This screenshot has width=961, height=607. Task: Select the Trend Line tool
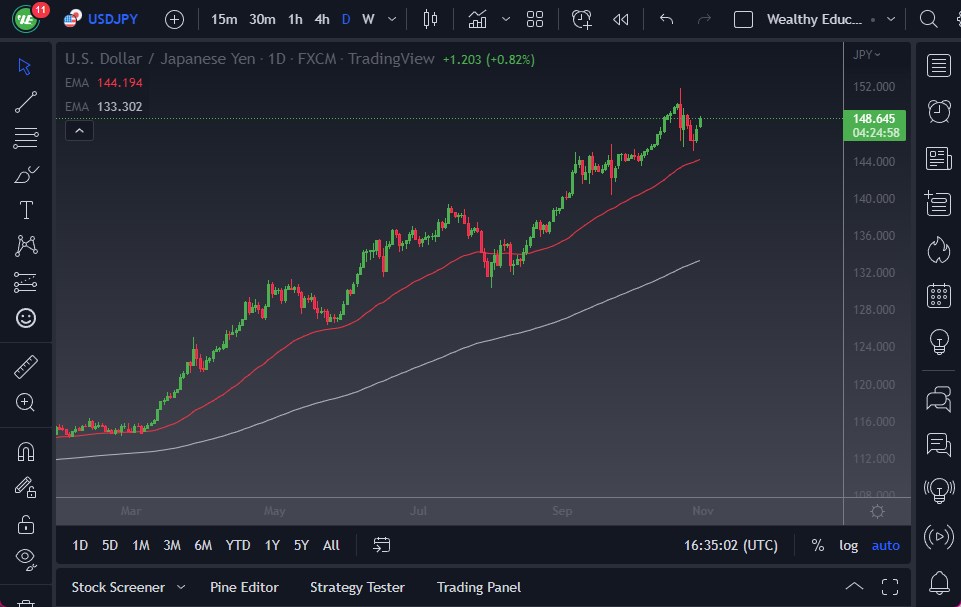click(26, 101)
